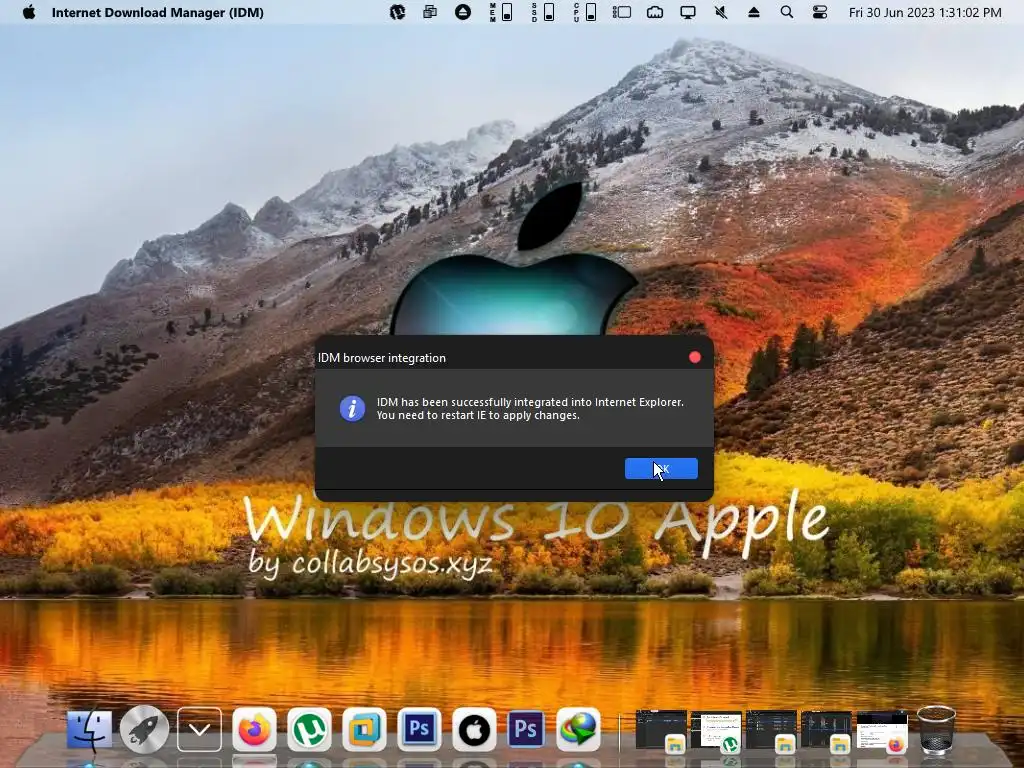Open the CPU usage meter in the menu bar
This screenshot has height=768, width=1024.
coord(584,12)
